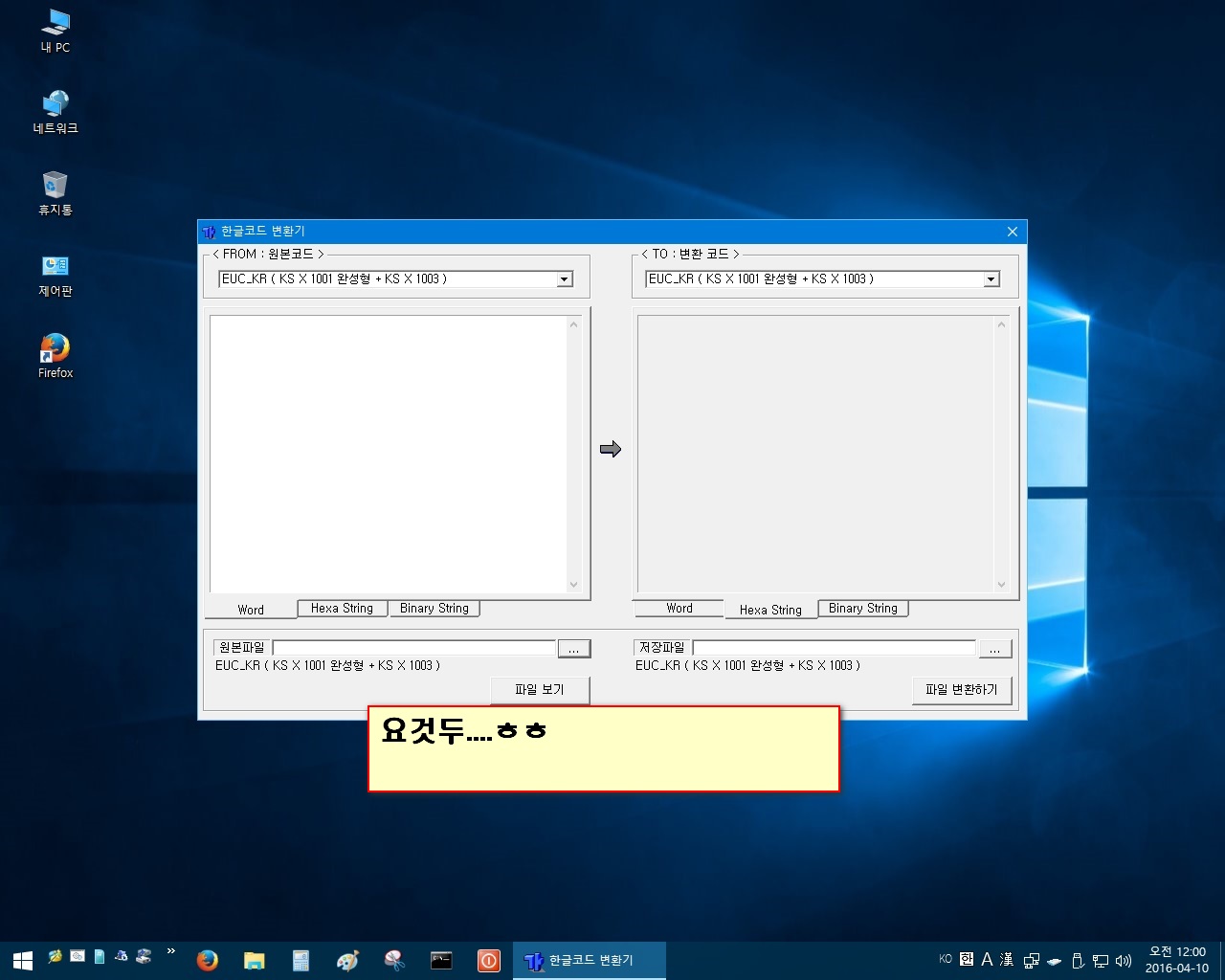
Task: Select Binary String tab under the source pane
Action: pyautogui.click(x=434, y=608)
